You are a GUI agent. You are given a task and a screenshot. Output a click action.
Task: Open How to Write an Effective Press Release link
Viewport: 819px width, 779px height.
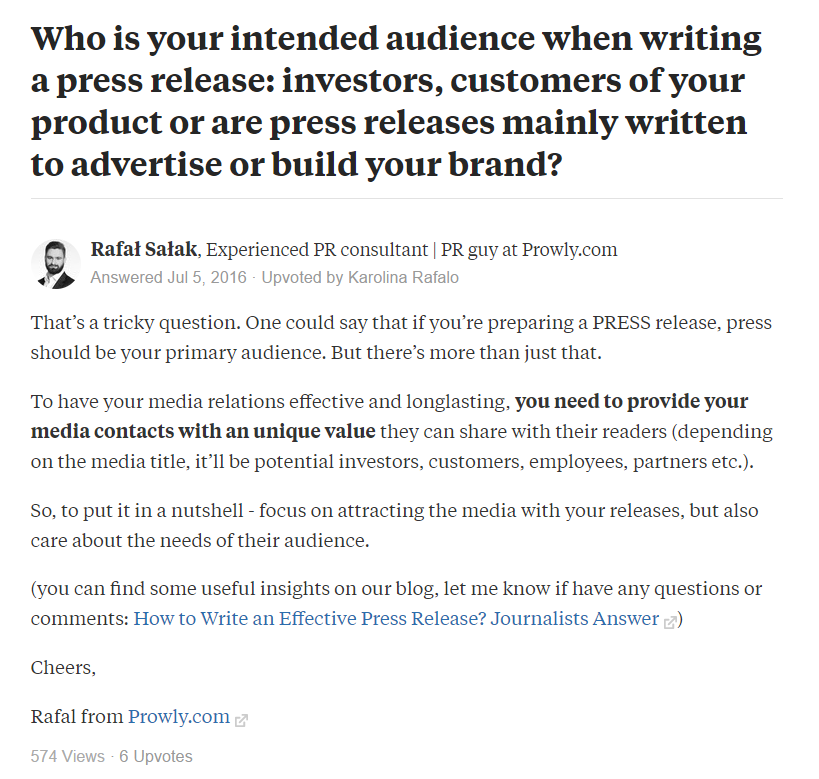tap(396, 619)
